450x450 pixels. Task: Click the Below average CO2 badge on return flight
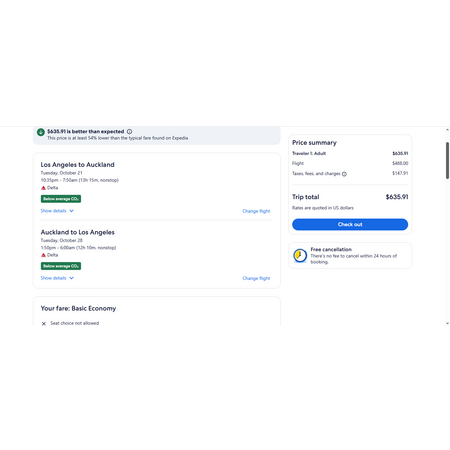pos(61,266)
